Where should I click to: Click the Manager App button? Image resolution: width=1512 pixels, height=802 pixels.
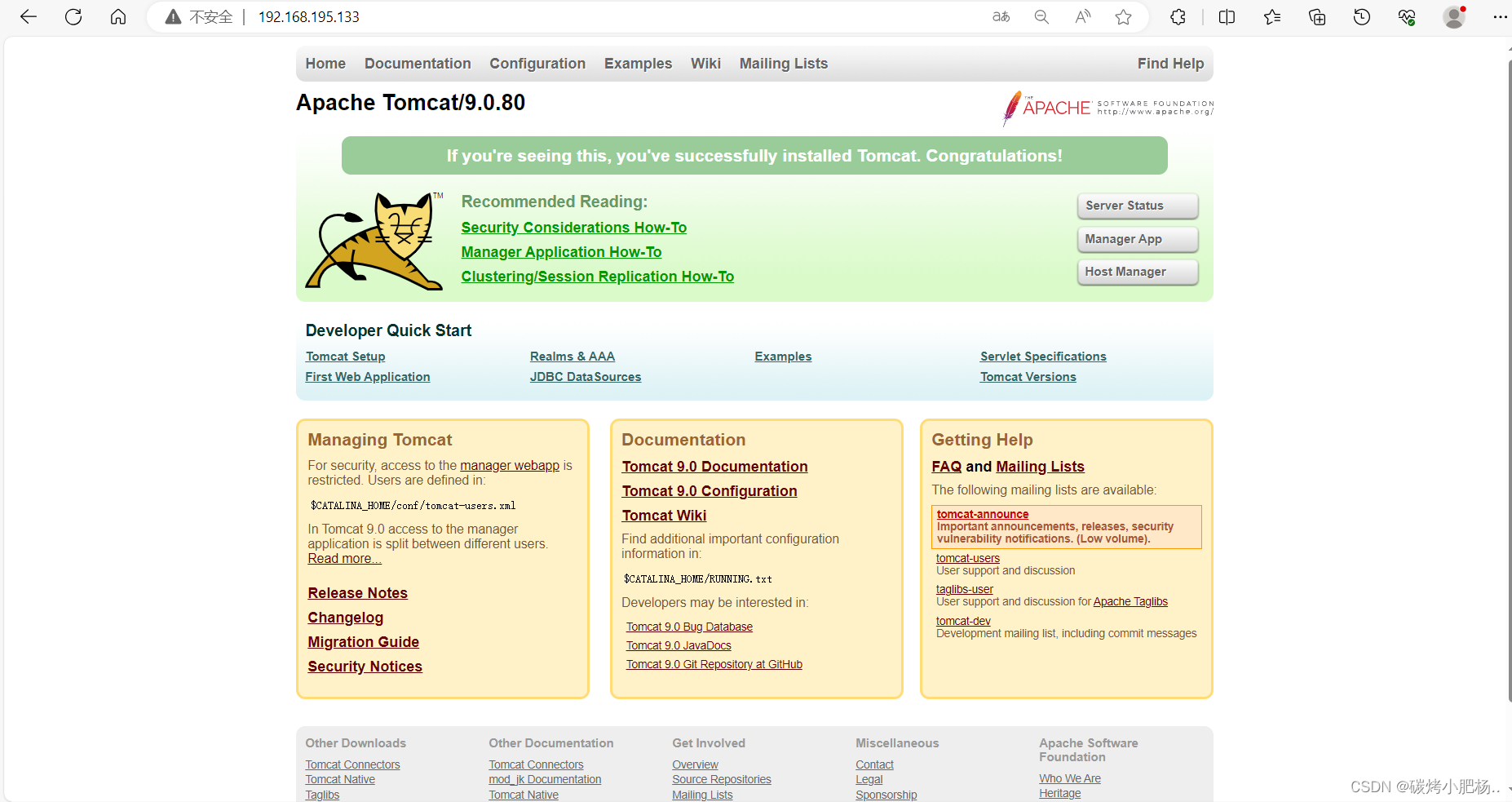point(1138,239)
